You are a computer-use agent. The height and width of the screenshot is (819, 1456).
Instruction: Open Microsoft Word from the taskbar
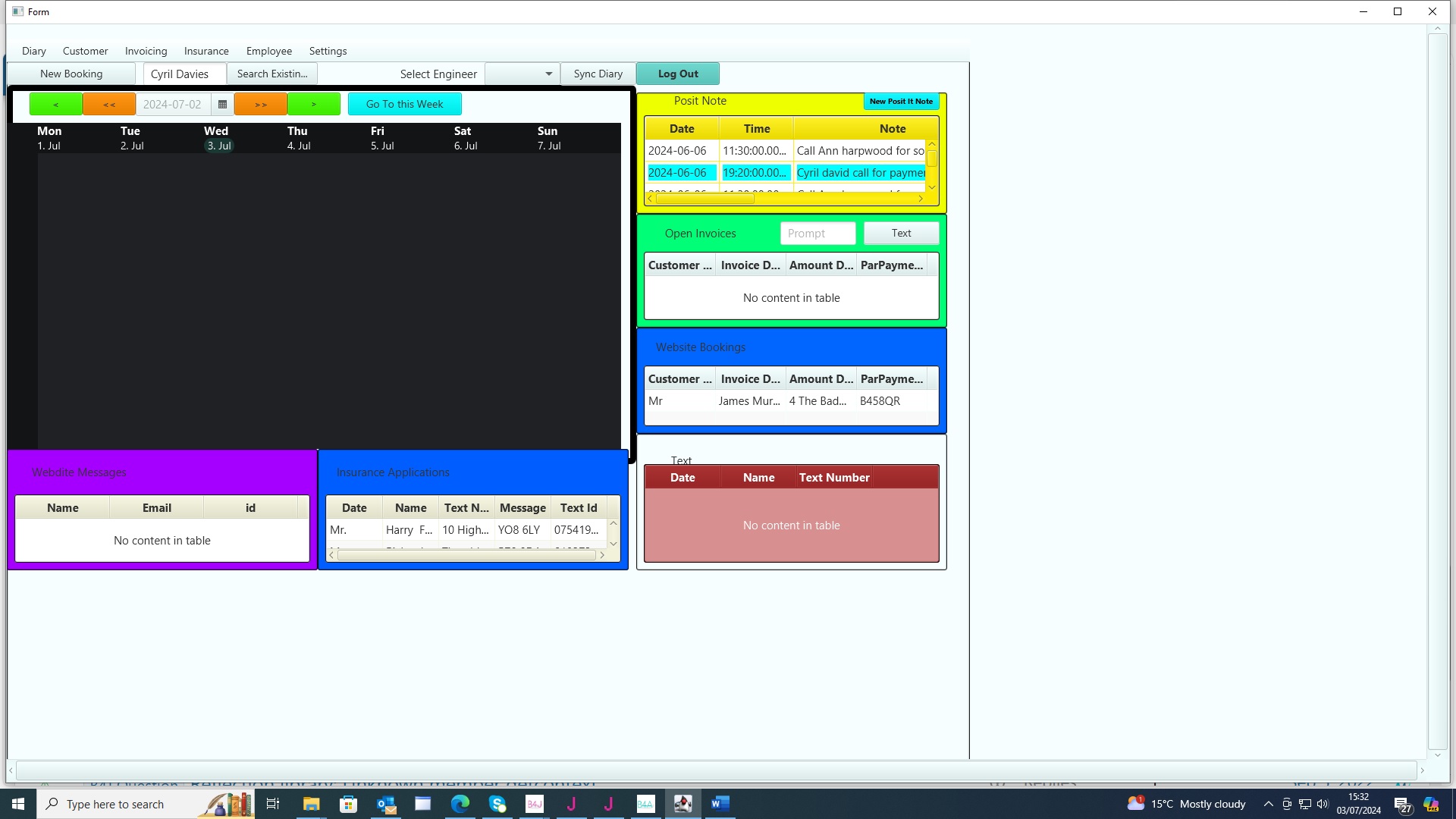click(720, 804)
